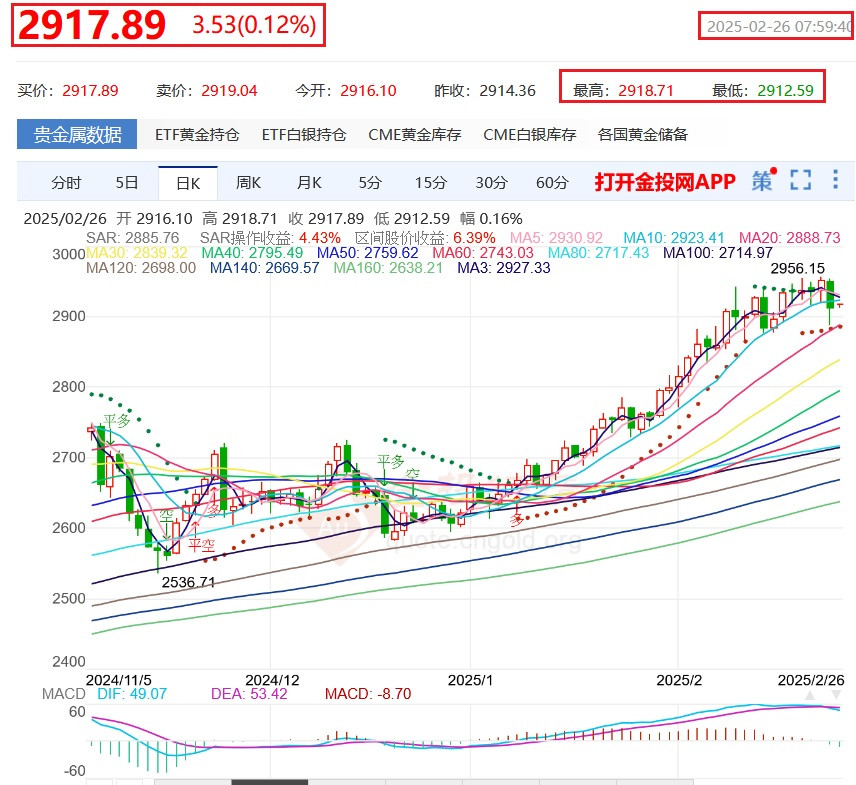Click the SAR: 2885.76 indicator label
856x785 pixels.
(133, 238)
